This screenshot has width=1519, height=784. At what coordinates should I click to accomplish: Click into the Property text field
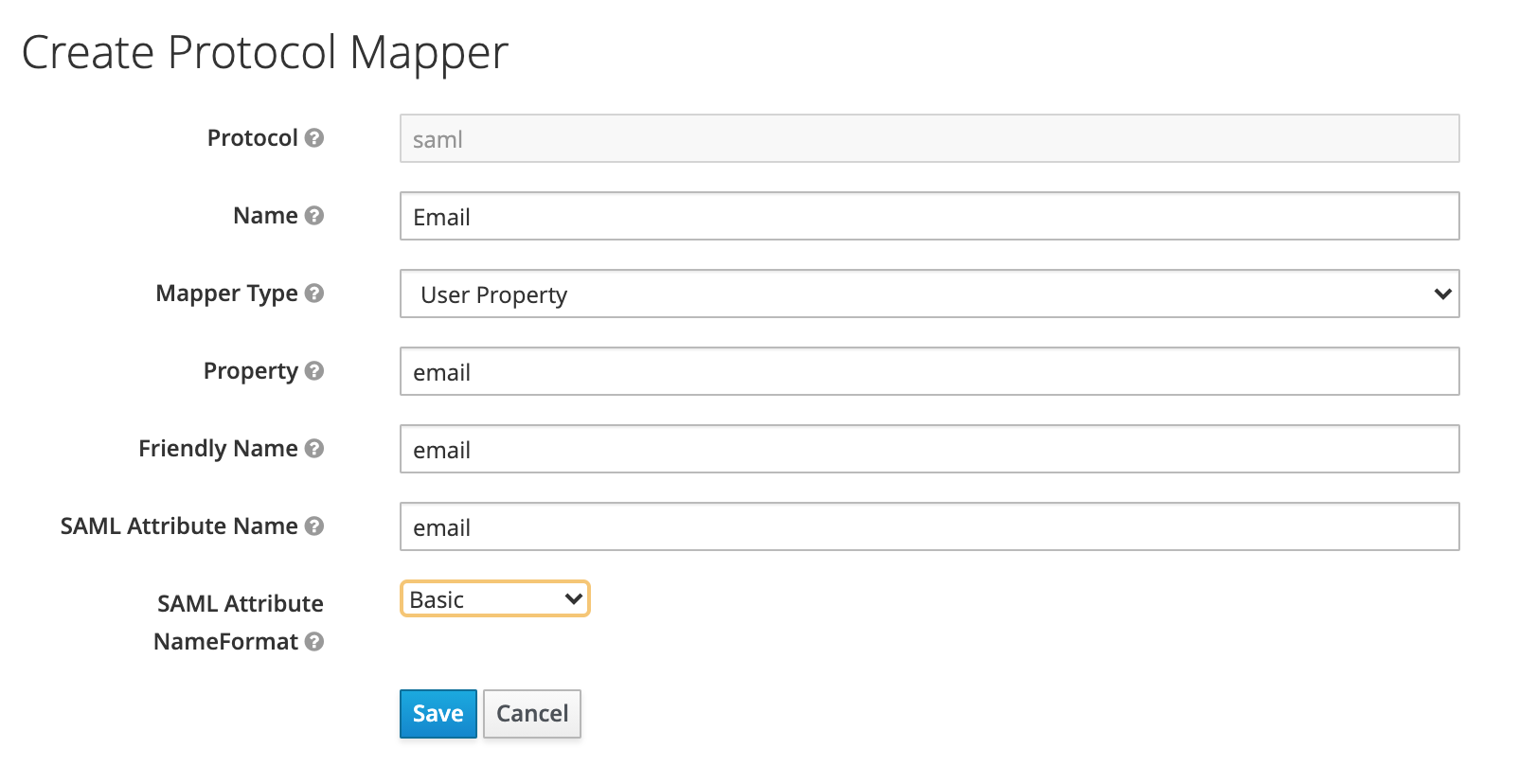(x=928, y=372)
